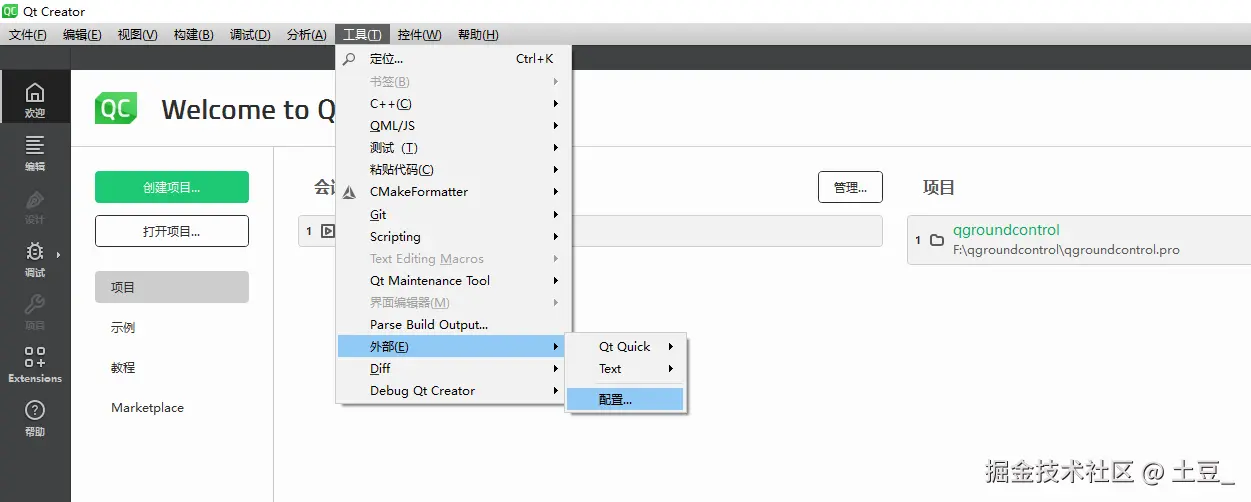Expand the Git submenu
Screen dimensions: 1251x502
point(454,215)
